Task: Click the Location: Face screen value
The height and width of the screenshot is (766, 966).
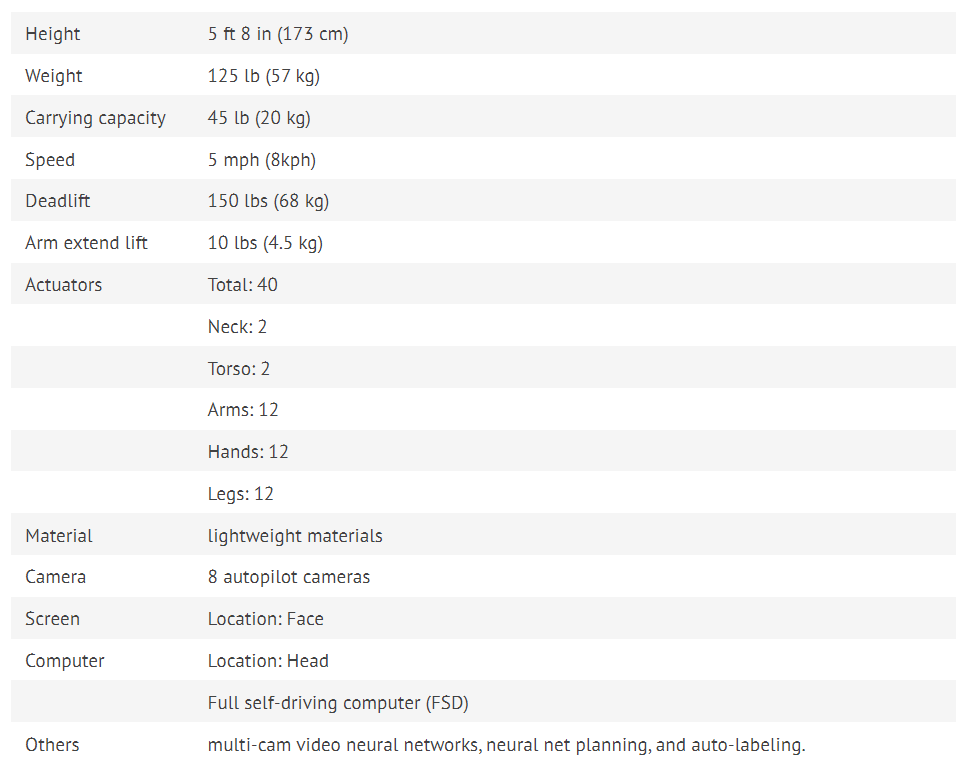Action: tap(266, 619)
